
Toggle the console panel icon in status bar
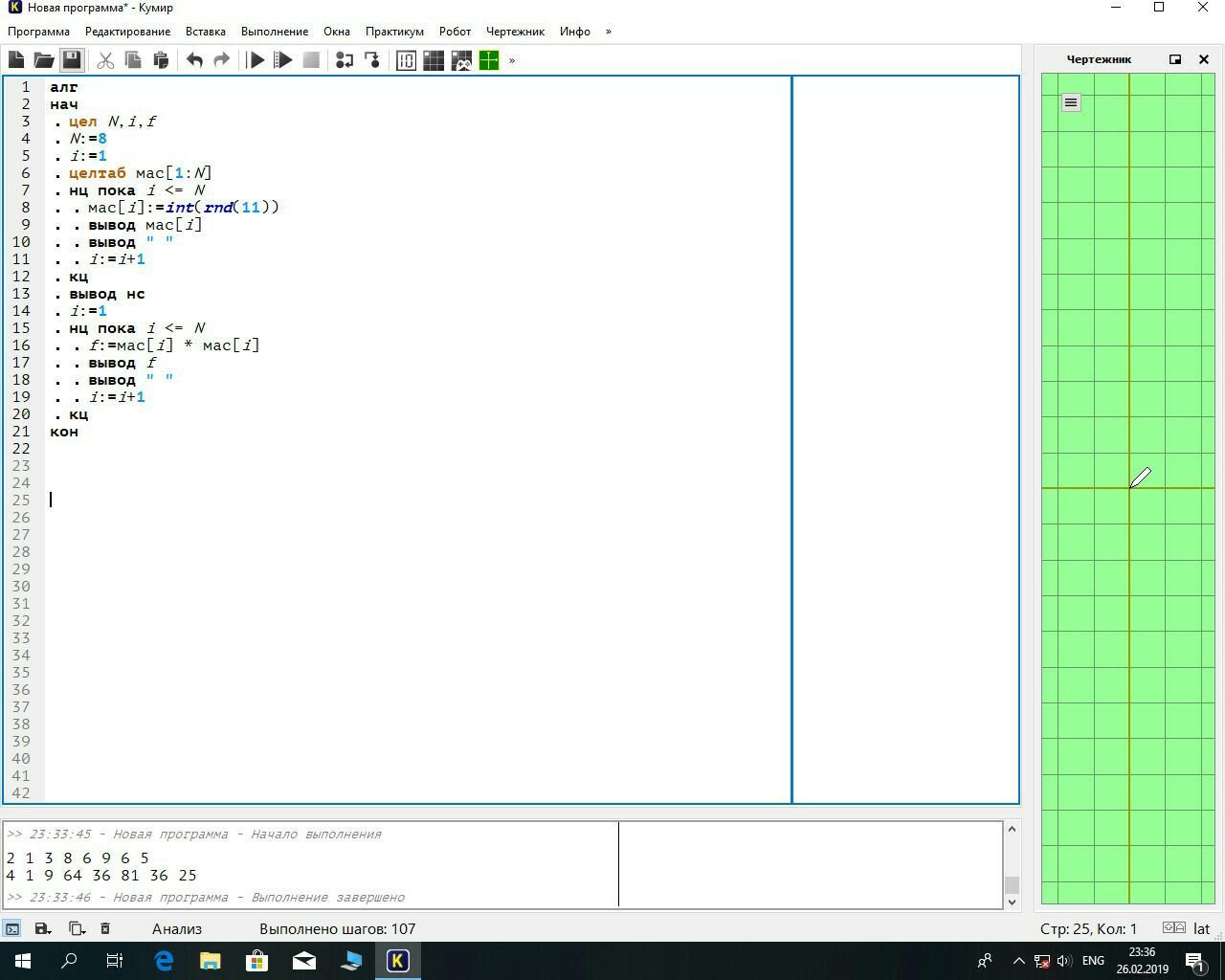click(12, 928)
